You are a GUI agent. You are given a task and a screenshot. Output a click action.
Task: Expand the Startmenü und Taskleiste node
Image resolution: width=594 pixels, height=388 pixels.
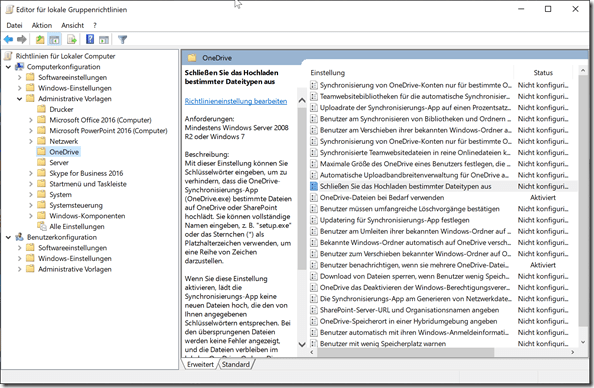pos(31,184)
